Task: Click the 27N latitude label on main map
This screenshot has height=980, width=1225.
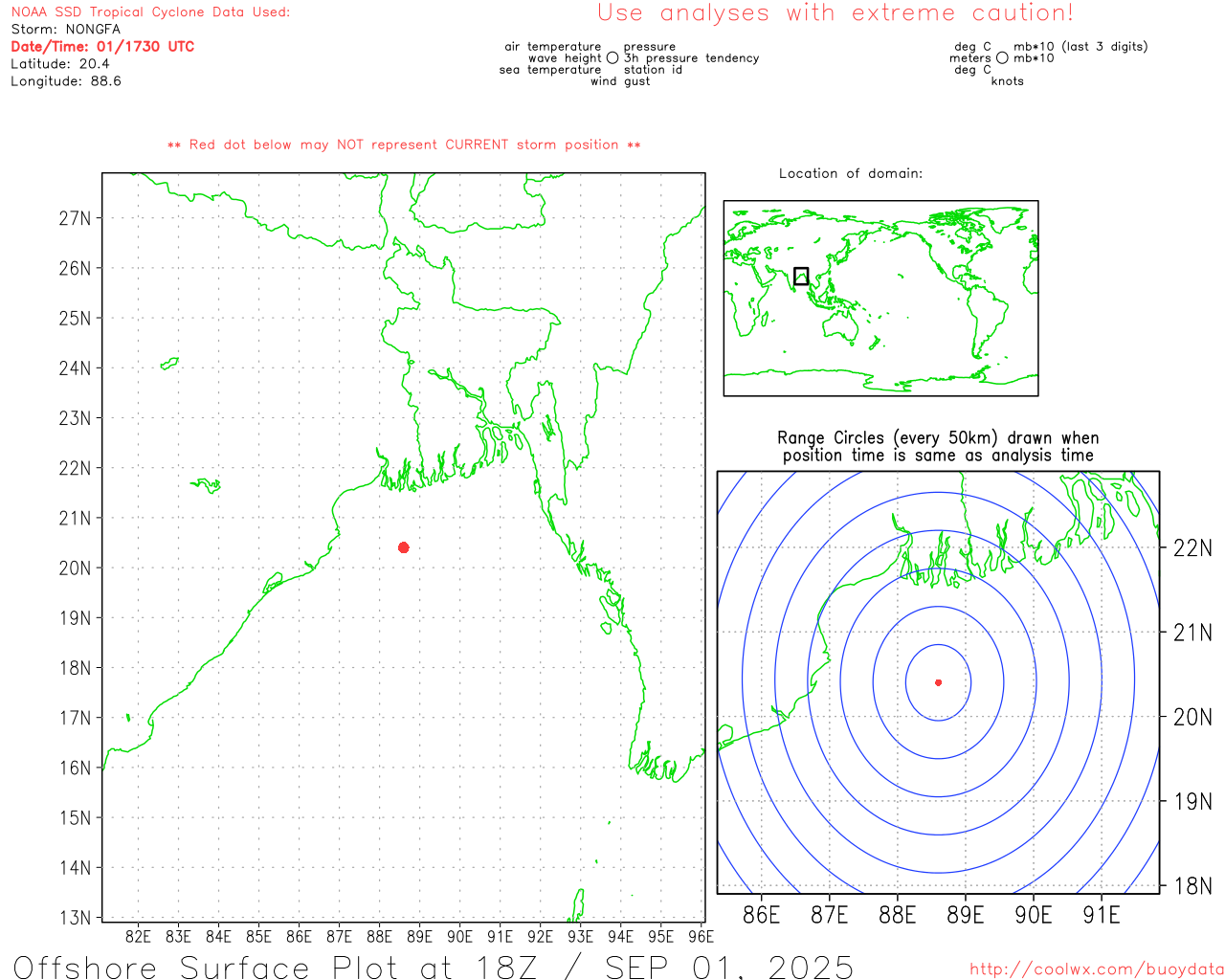Action: point(75,218)
